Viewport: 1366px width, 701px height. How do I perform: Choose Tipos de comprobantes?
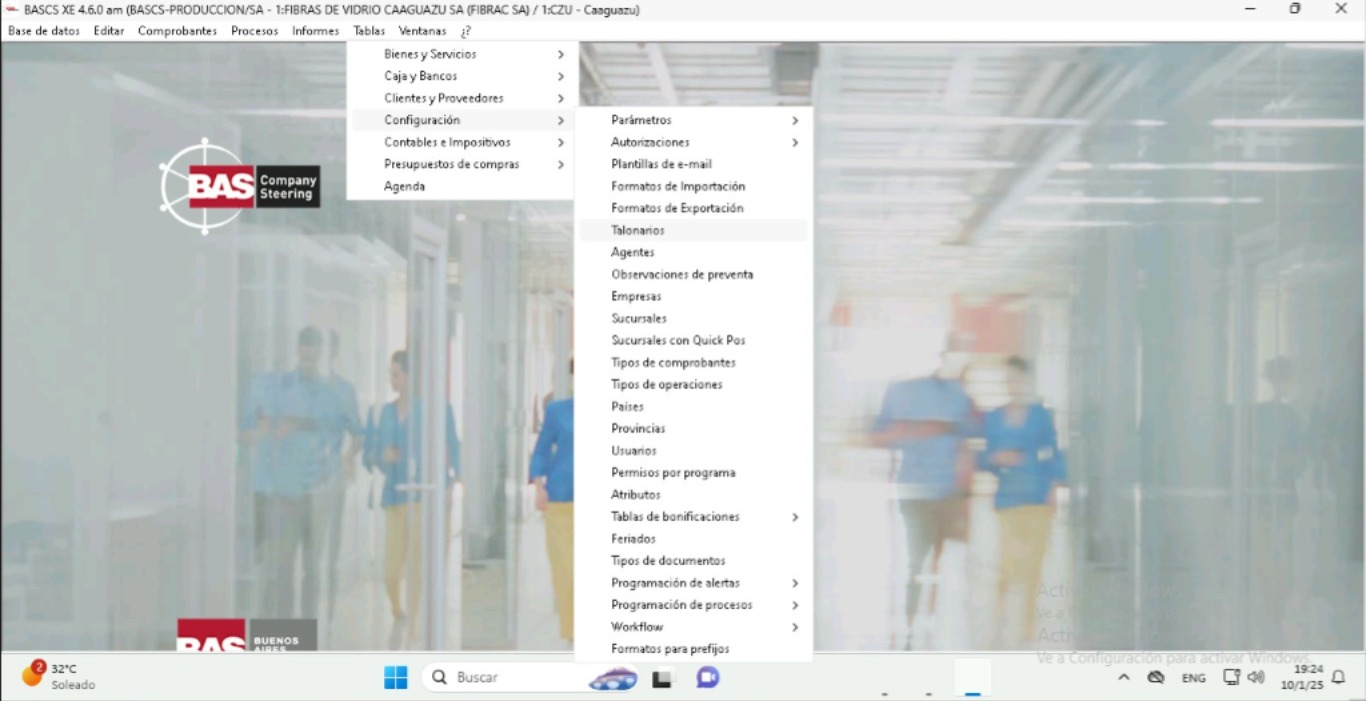tap(673, 363)
